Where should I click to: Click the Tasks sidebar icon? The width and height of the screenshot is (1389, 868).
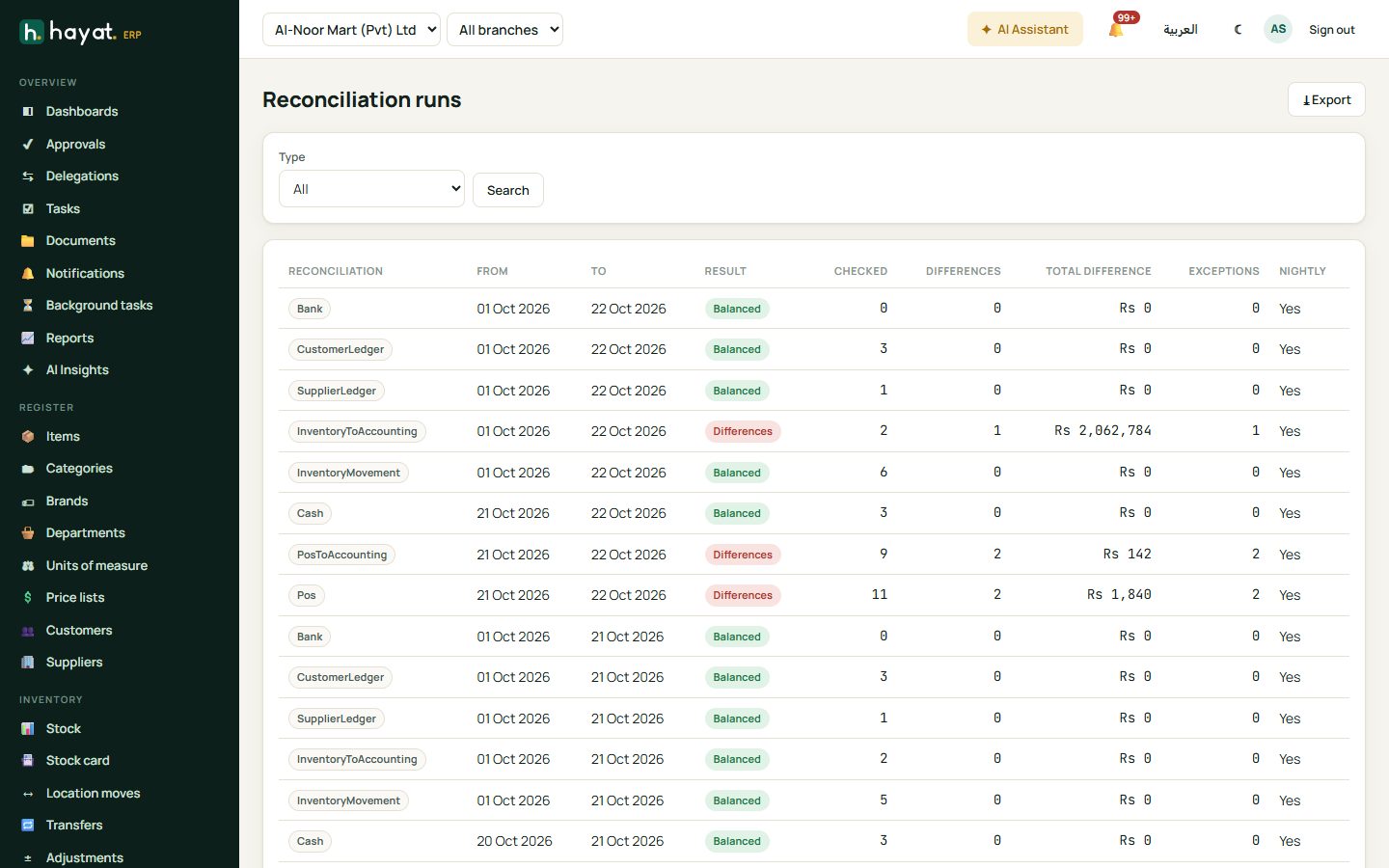[x=28, y=209]
